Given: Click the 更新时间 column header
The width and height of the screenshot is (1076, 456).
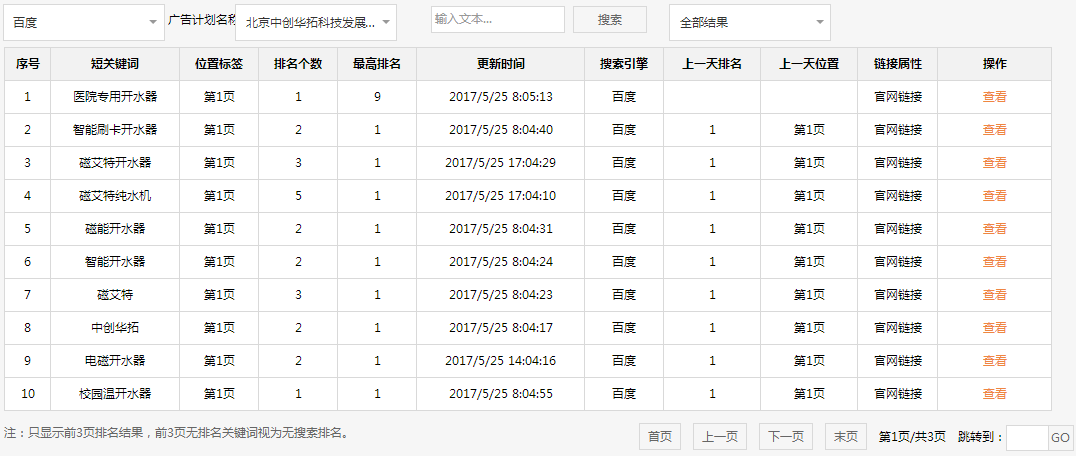Looking at the screenshot, I should [x=500, y=64].
